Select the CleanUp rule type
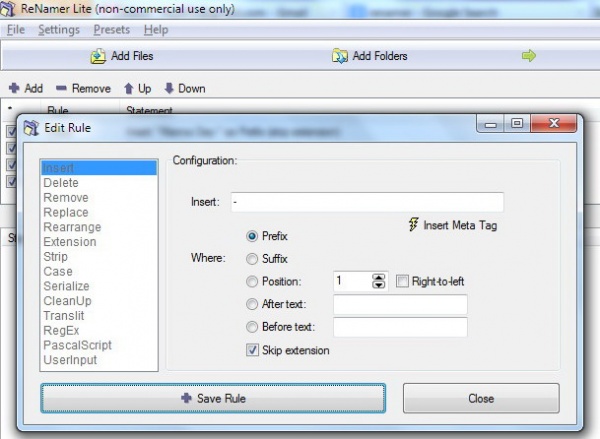Viewport: 600px width, 439px height. (99, 301)
